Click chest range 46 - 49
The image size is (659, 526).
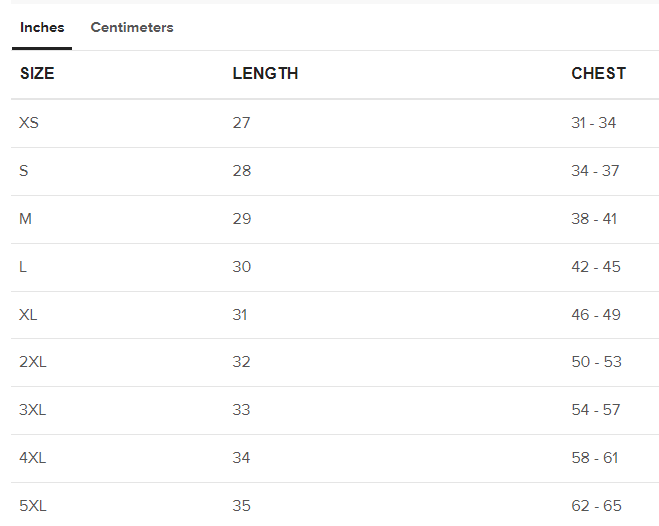pyautogui.click(x=596, y=315)
